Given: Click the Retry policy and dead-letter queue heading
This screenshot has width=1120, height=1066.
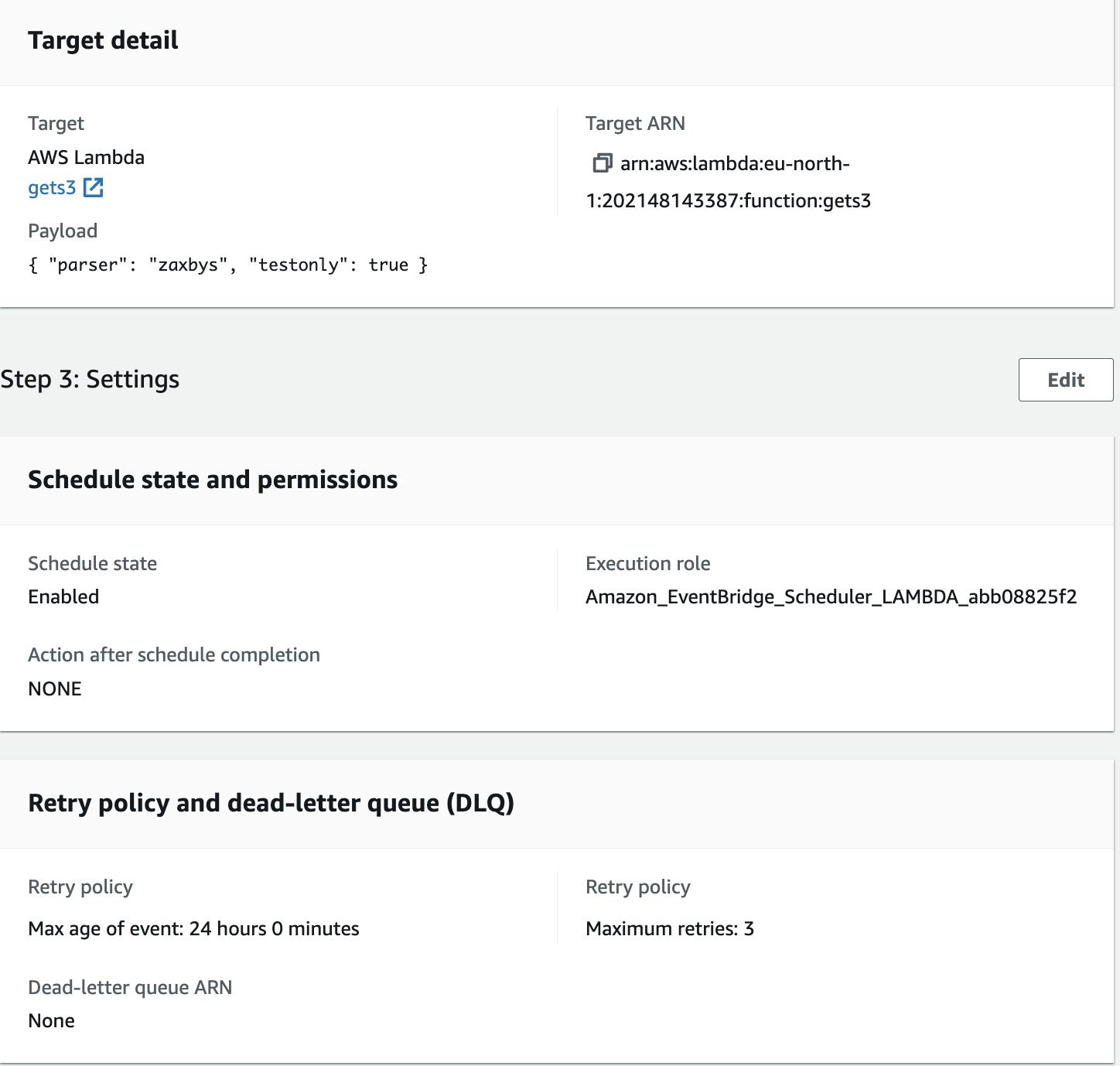Looking at the screenshot, I should 271,803.
